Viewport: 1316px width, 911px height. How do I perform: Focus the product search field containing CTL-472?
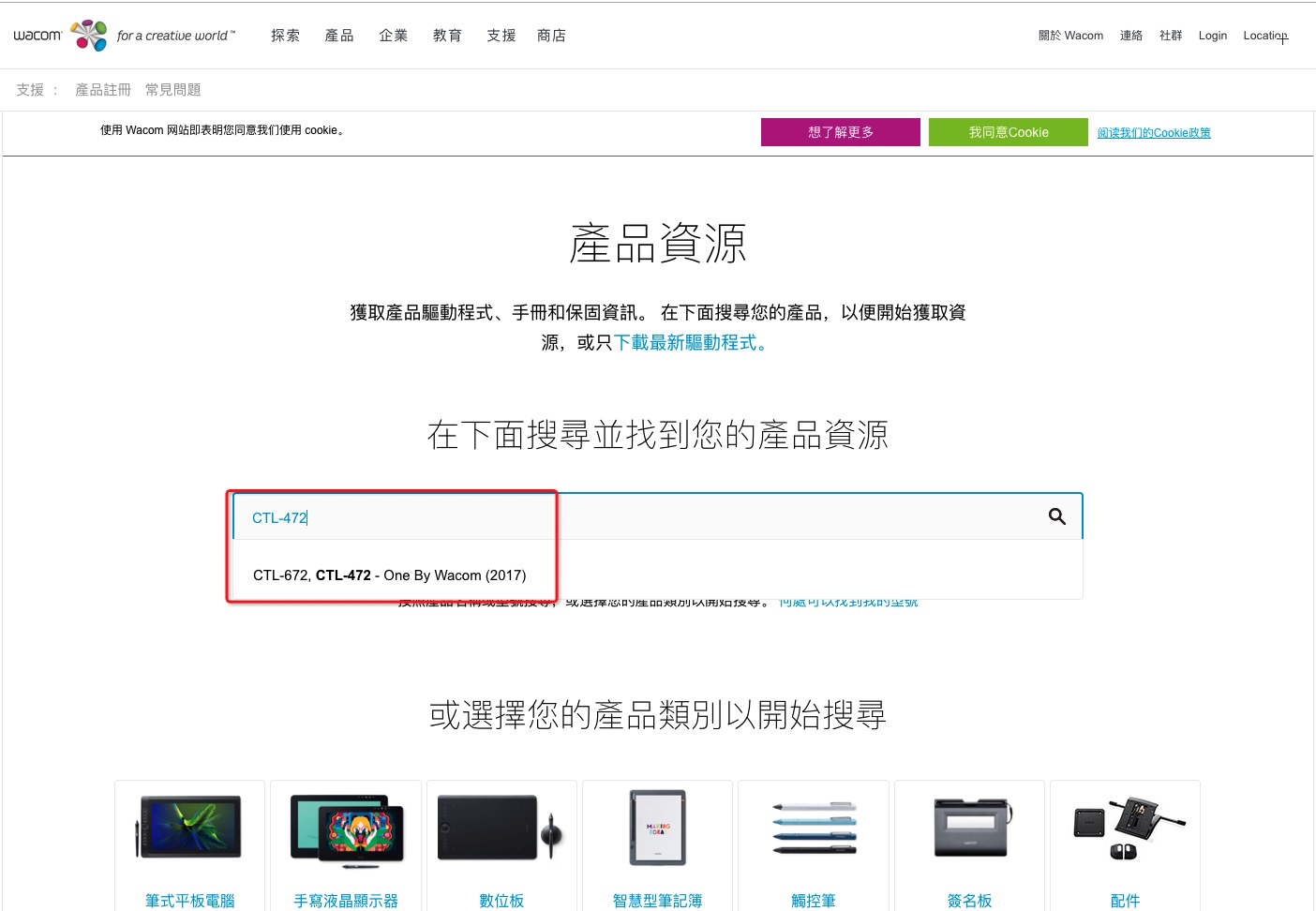657,516
